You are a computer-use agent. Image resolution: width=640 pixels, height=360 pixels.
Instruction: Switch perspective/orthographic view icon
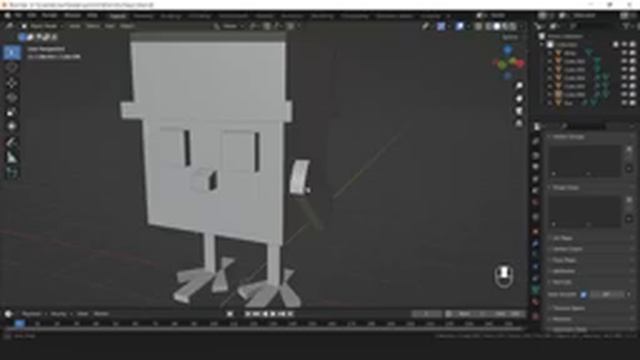519,123
